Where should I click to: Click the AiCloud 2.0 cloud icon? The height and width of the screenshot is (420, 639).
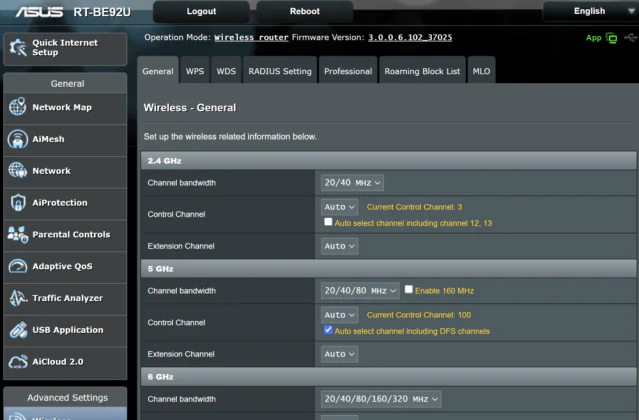point(18,362)
